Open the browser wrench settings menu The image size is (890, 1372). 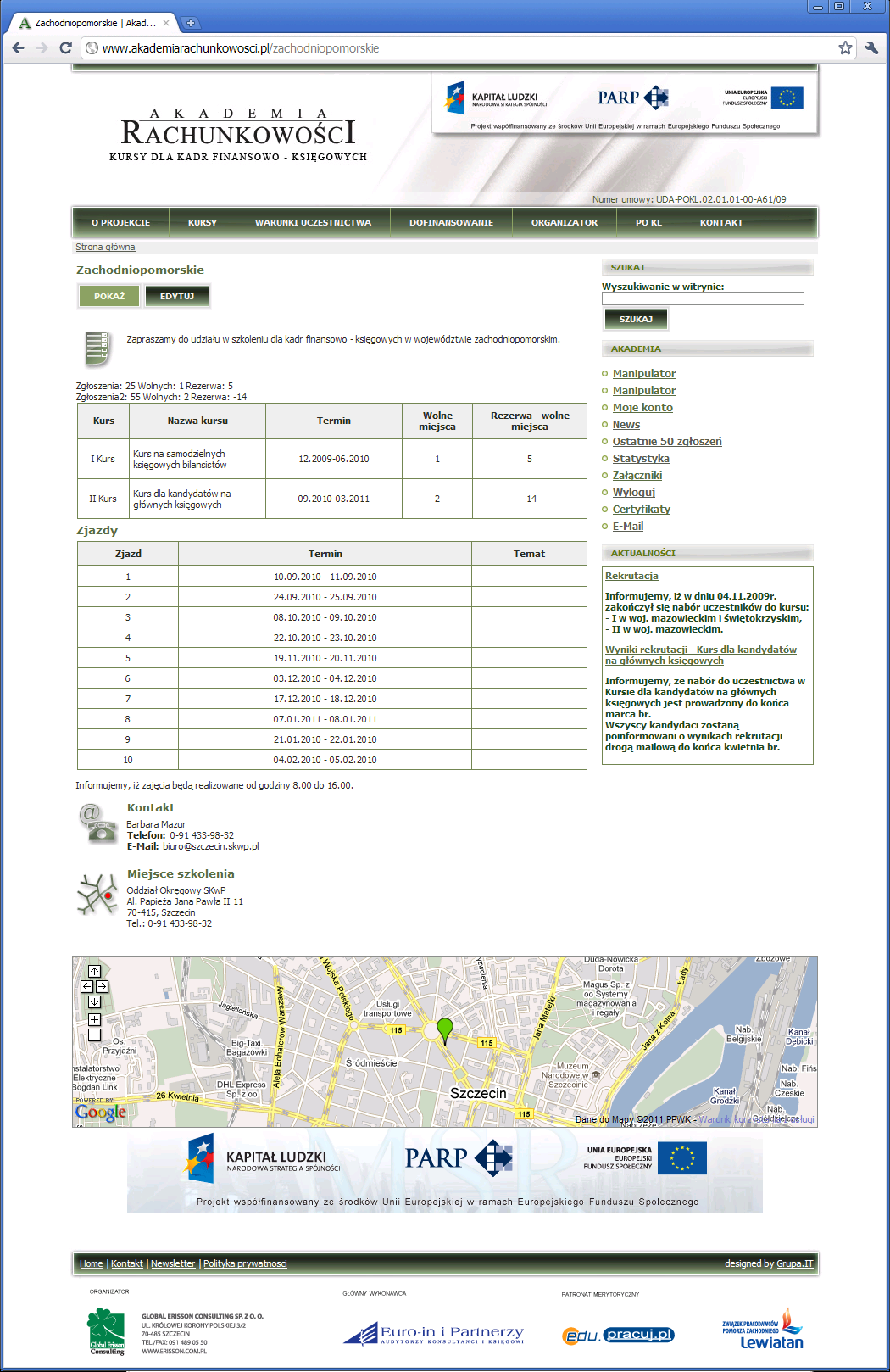tap(871, 48)
